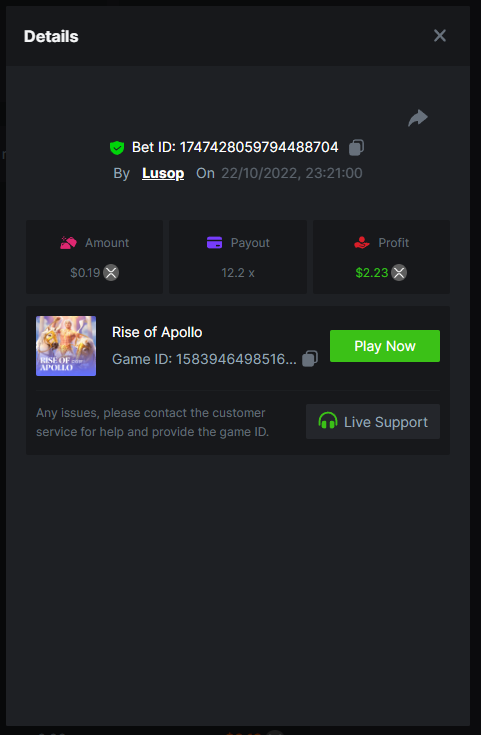Open Live Support chat

[x=373, y=421]
